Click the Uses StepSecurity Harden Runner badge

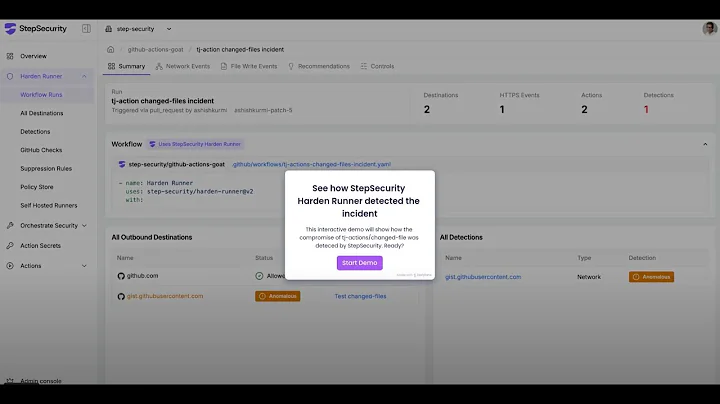coord(196,144)
